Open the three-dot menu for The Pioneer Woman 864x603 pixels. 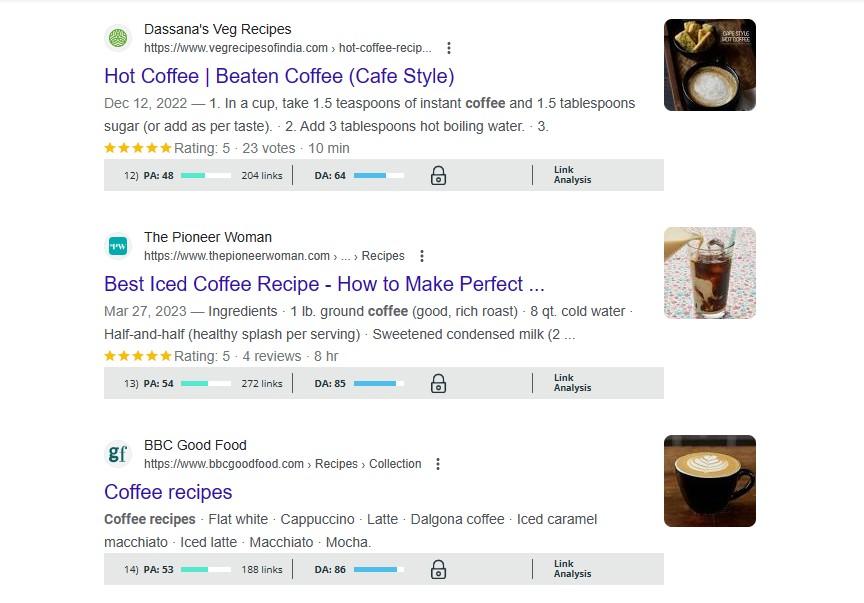point(422,256)
